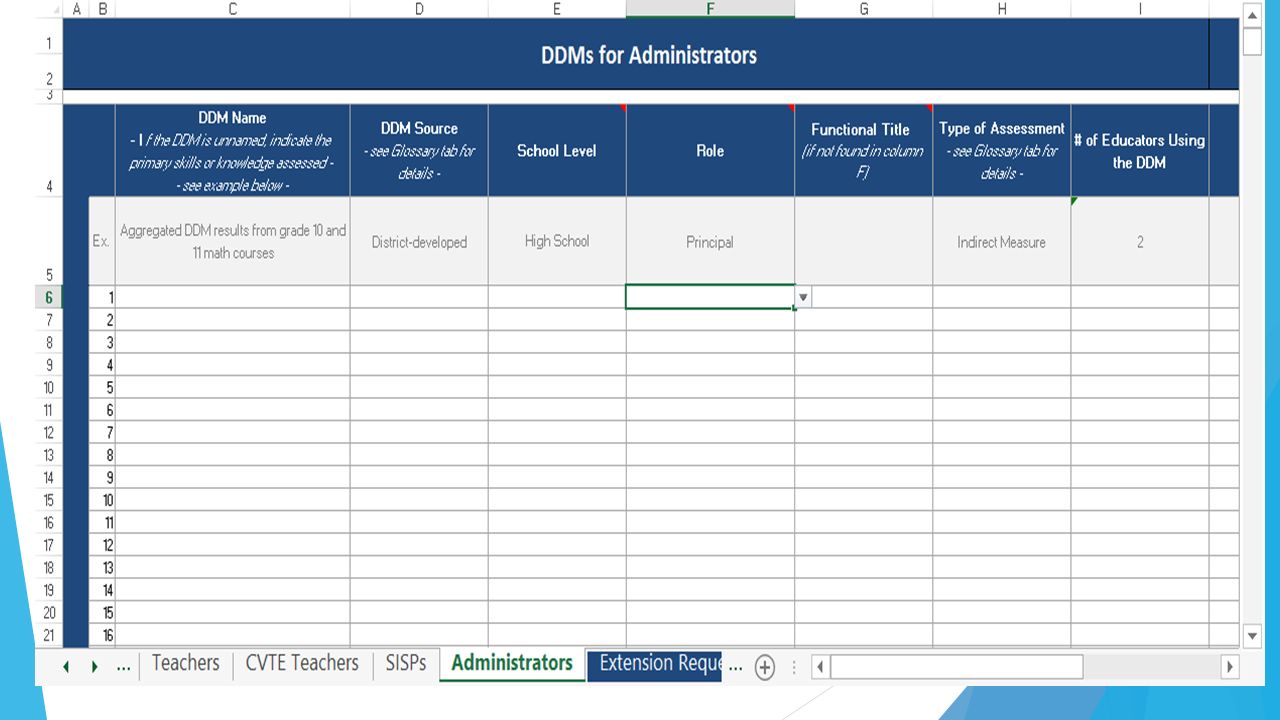Image resolution: width=1280 pixels, height=720 pixels.
Task: Show hidden sheet tabs via left ellipsis
Action: 124,667
